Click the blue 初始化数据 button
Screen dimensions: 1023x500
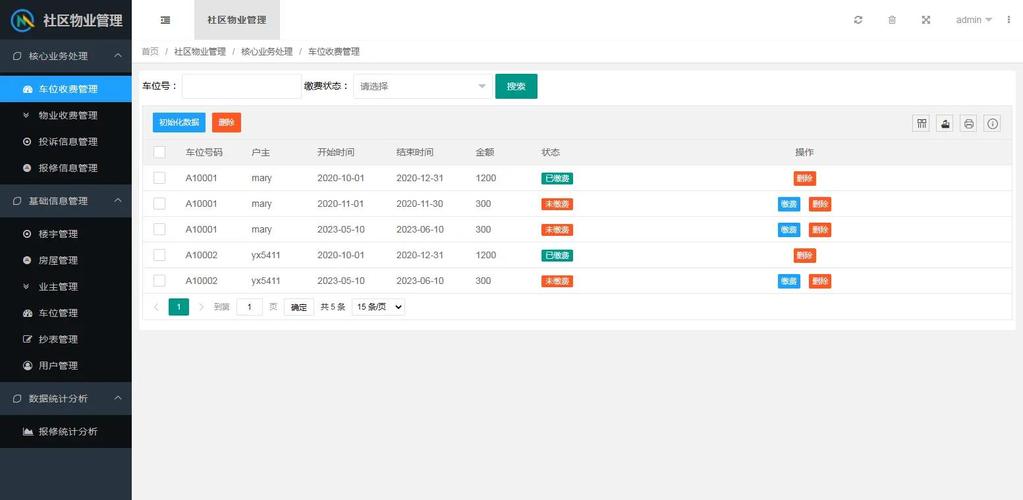pyautogui.click(x=179, y=123)
